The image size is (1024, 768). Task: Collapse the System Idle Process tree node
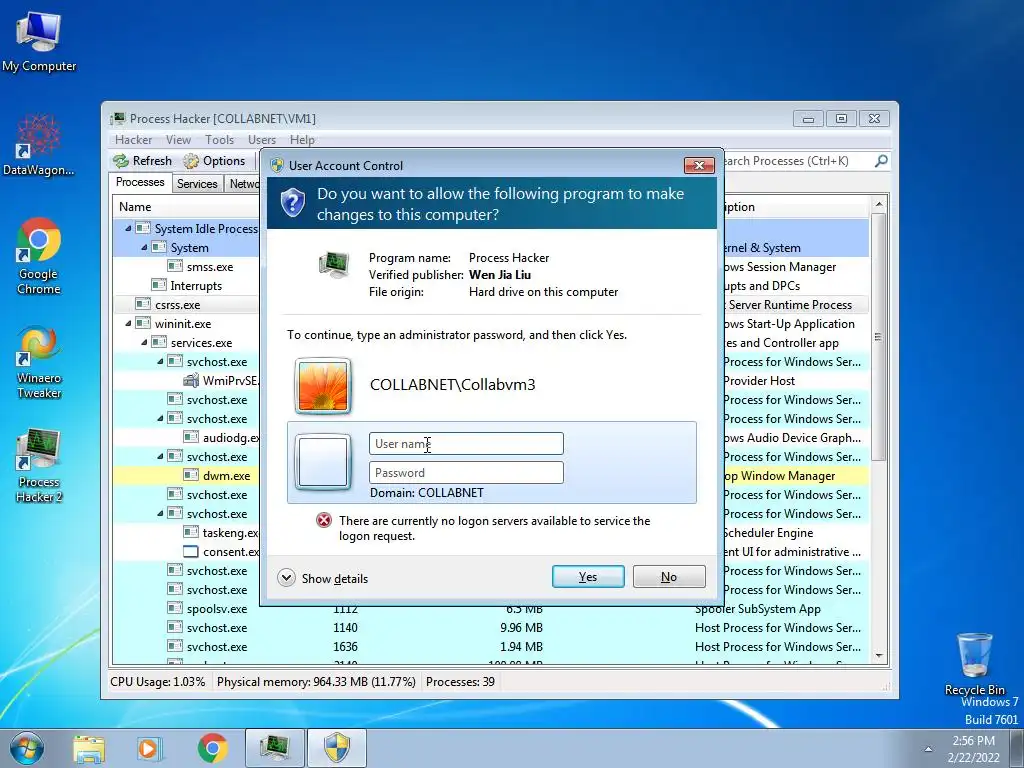128,229
